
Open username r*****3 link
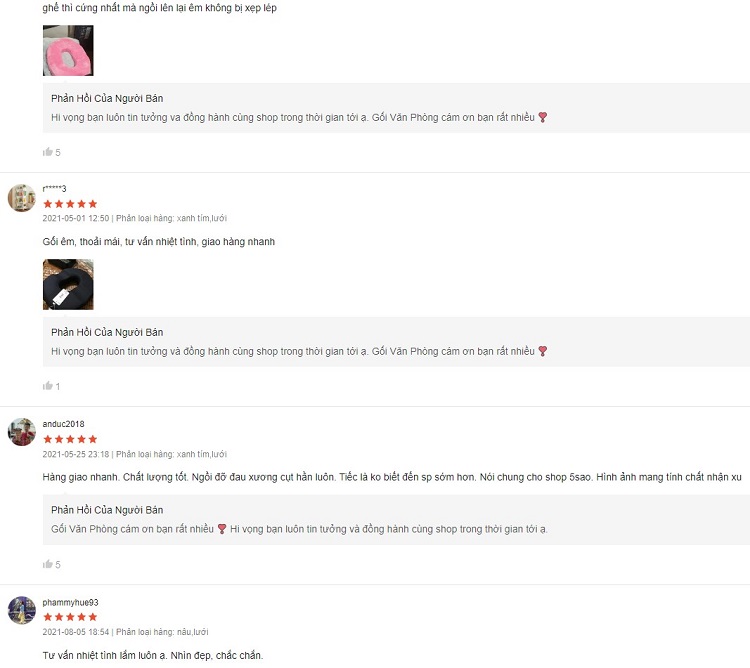click(54, 188)
